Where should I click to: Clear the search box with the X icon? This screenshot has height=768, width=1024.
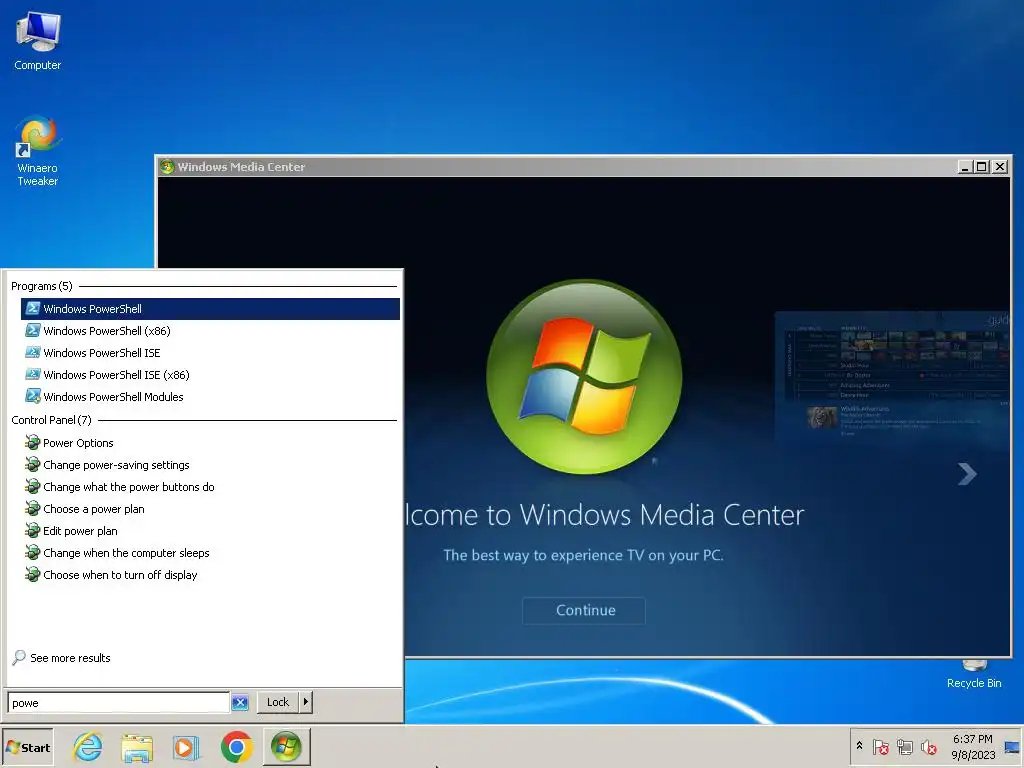(240, 703)
